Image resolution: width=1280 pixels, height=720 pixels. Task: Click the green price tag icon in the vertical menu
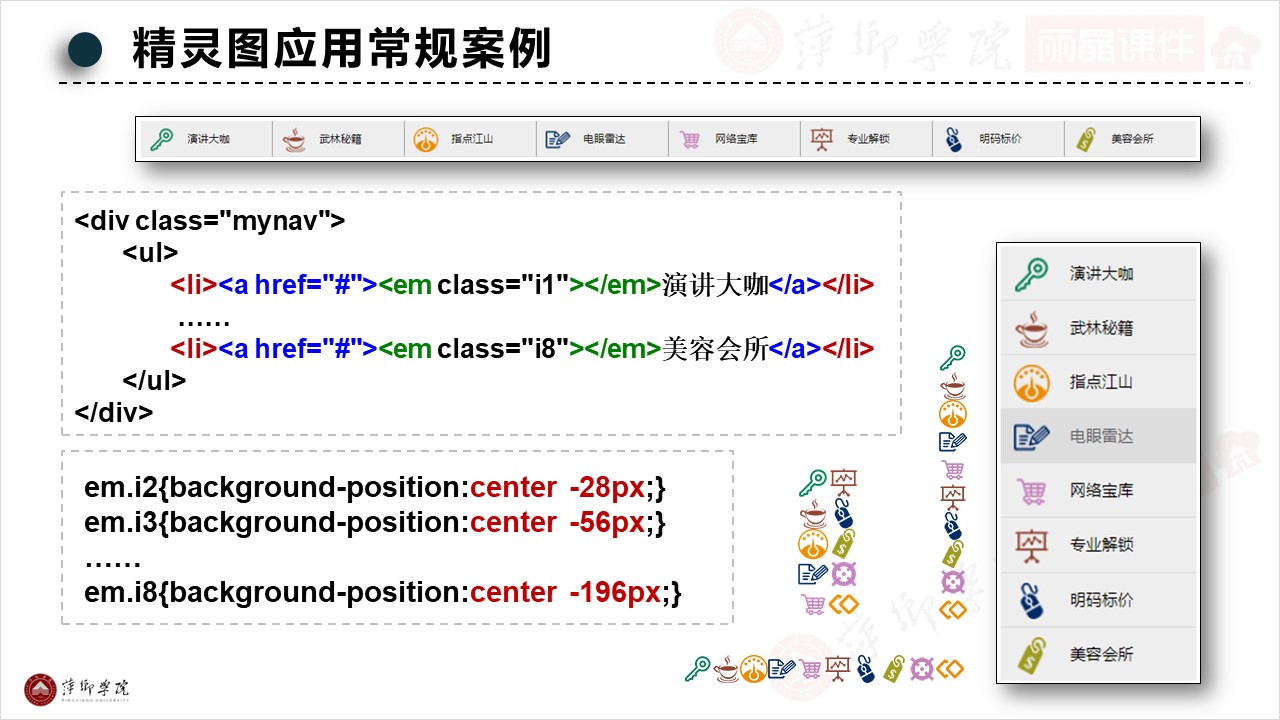(x=1032, y=655)
